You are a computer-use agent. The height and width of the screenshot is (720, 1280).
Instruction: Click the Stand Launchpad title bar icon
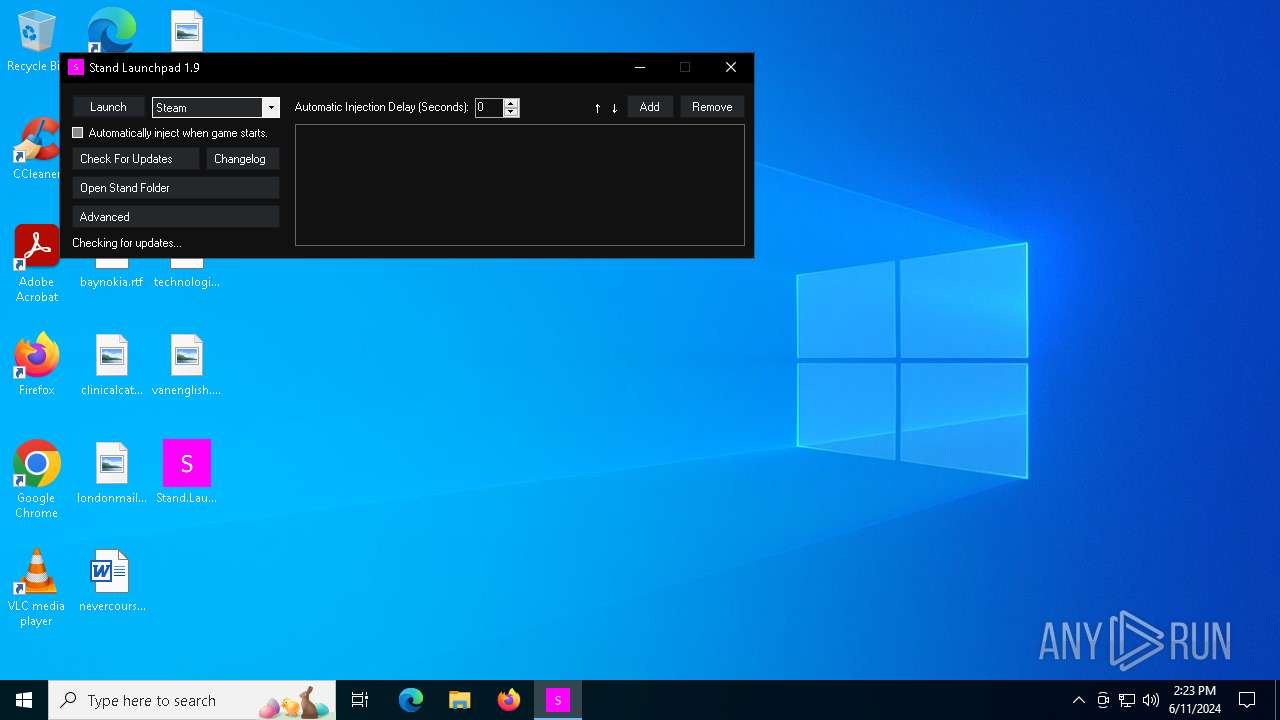[76, 67]
